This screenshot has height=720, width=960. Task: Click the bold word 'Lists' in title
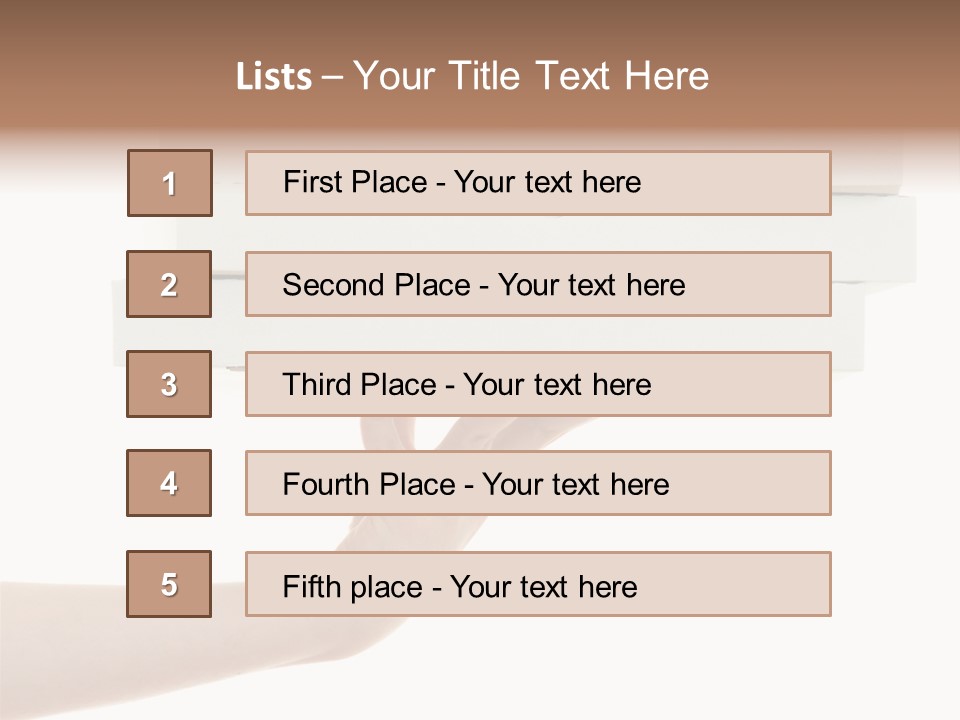(x=274, y=77)
